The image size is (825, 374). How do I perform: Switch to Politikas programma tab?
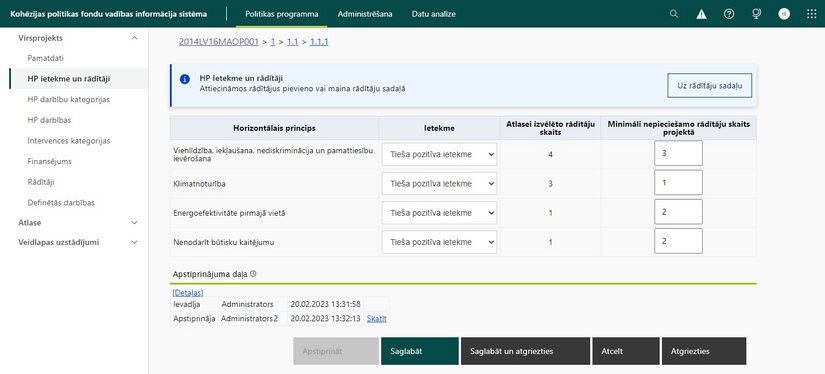[281, 14]
